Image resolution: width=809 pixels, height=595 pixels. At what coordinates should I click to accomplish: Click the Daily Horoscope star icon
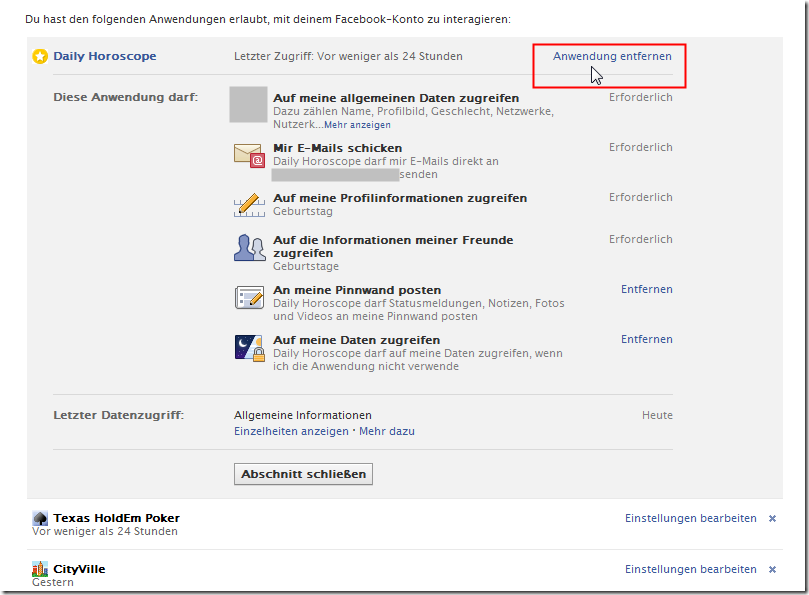[40, 56]
